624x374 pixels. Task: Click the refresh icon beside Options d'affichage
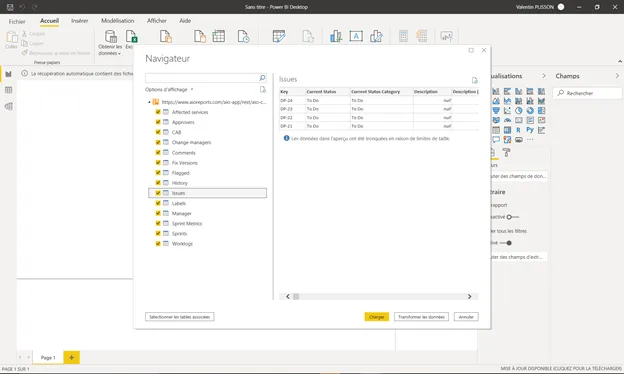coord(263,90)
